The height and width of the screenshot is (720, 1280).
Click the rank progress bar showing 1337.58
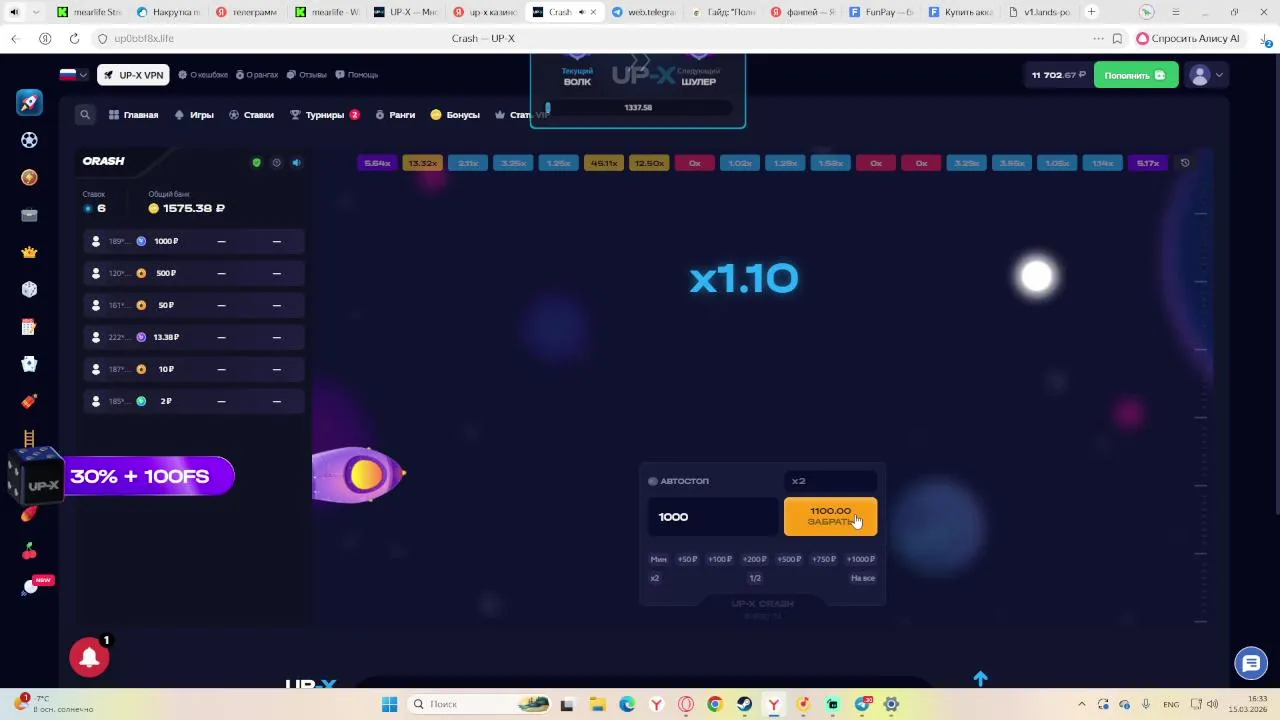pyautogui.click(x=638, y=107)
